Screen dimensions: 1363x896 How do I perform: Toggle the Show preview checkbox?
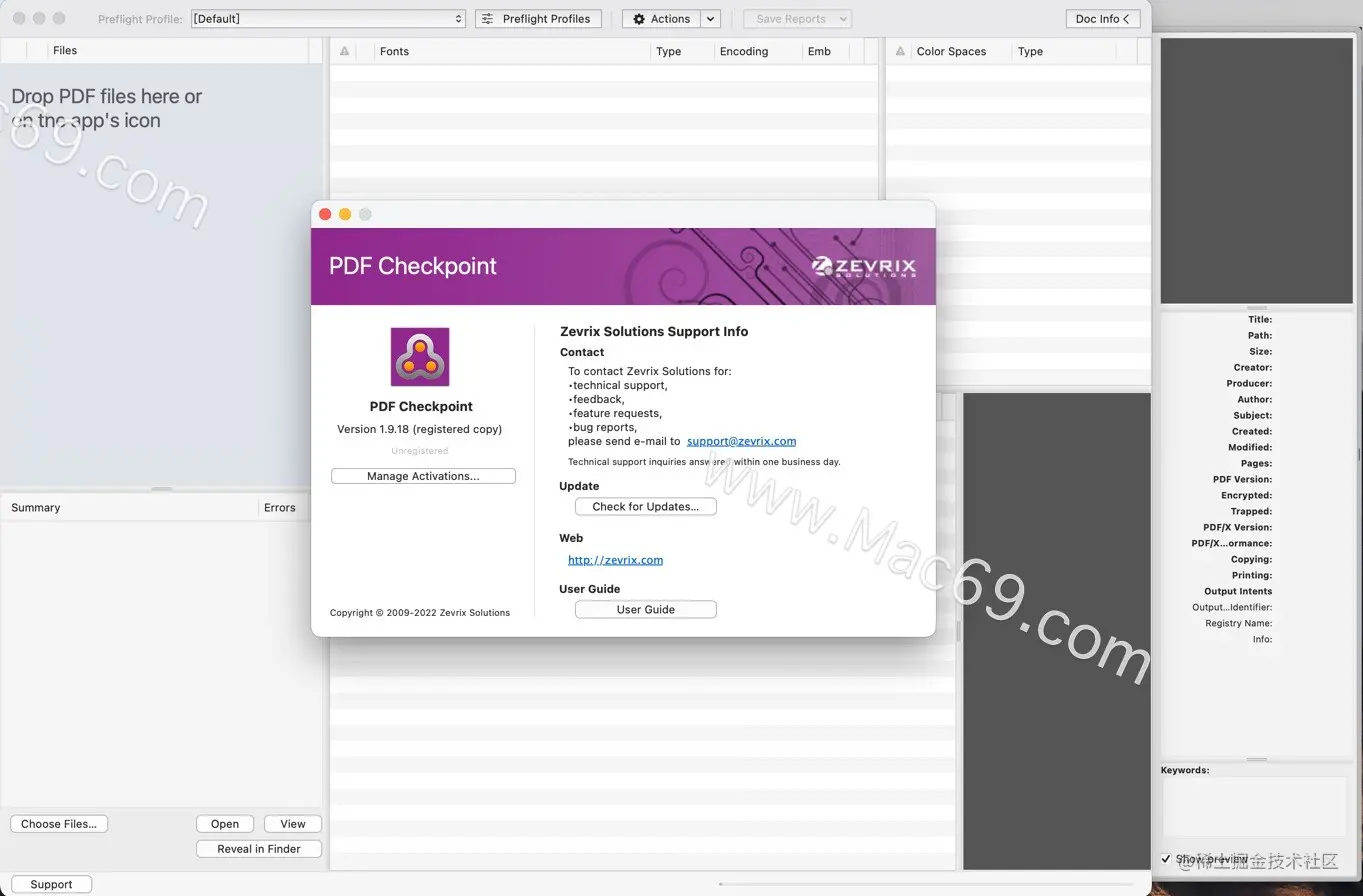(1166, 859)
